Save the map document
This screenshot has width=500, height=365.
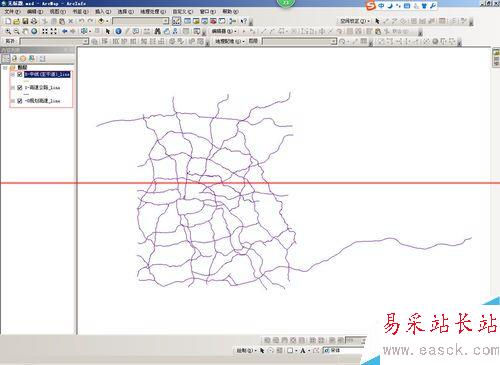click(25, 21)
